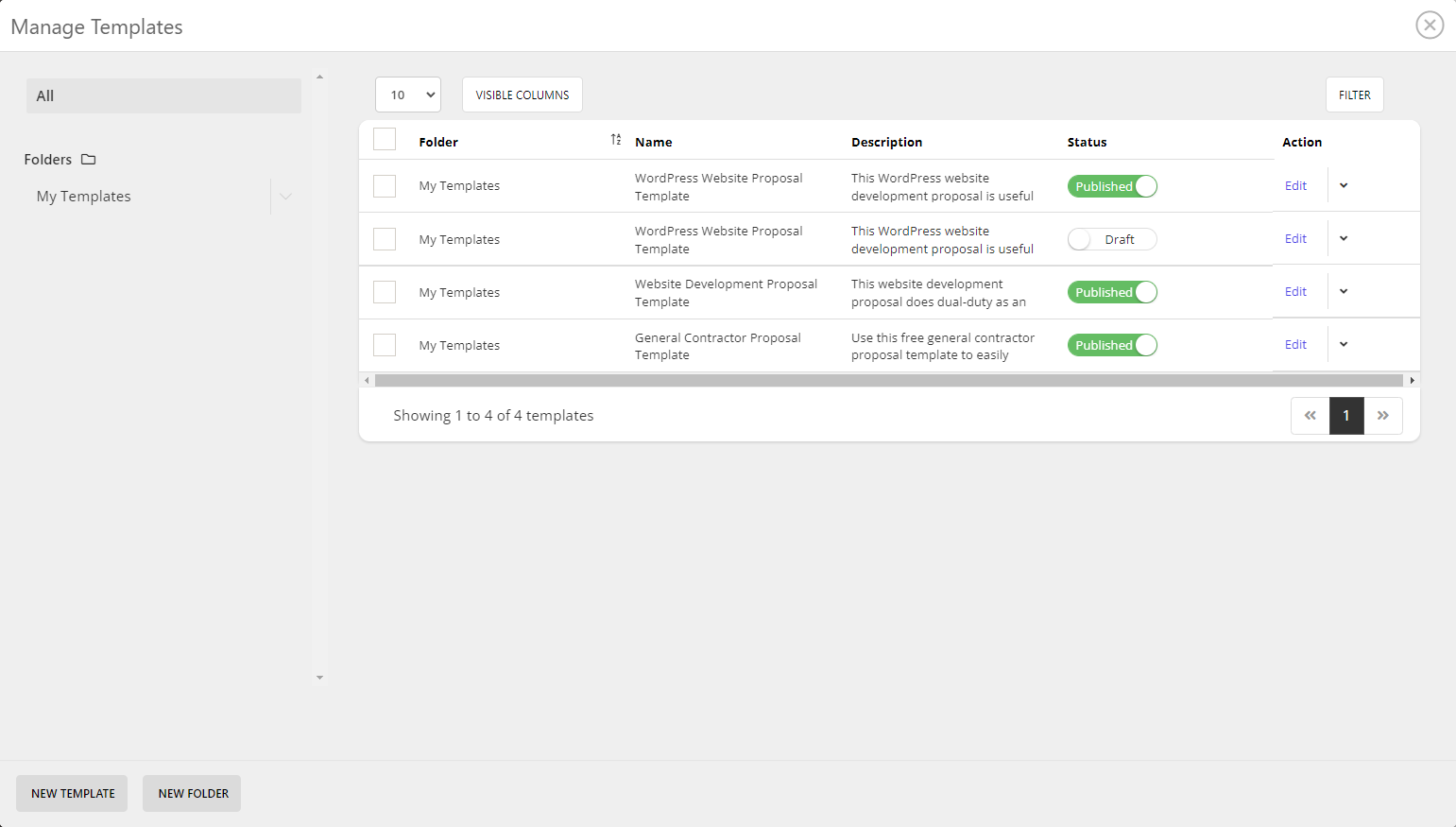Toggle Draft status to Published on second row
The width and height of the screenshot is (1456, 827).
tap(1112, 238)
